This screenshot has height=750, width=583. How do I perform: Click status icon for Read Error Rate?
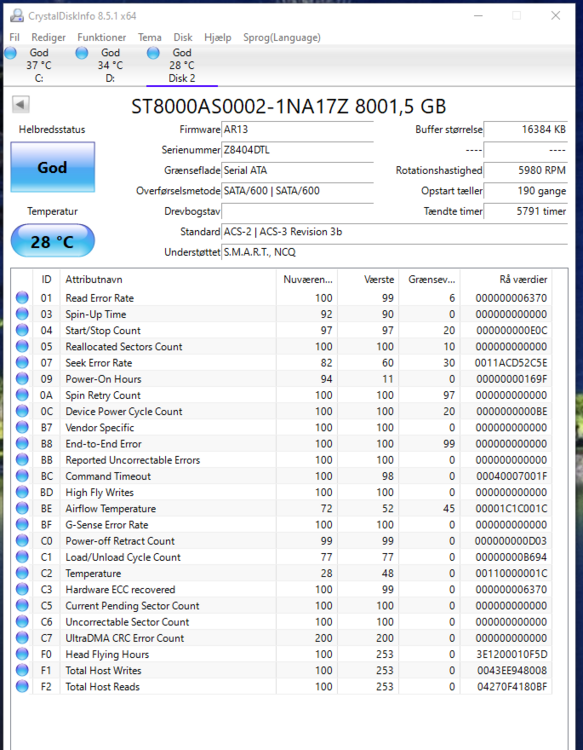[22, 298]
